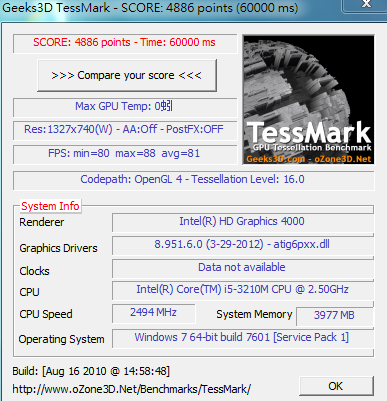Click the TessMark logo image

click(308, 100)
